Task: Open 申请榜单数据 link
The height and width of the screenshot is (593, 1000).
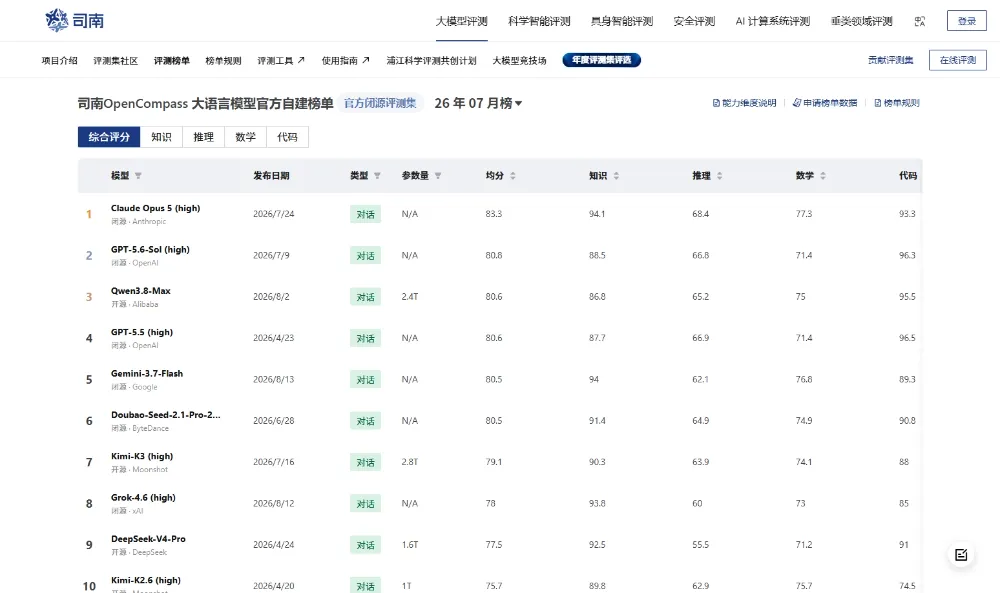Action: (825, 103)
